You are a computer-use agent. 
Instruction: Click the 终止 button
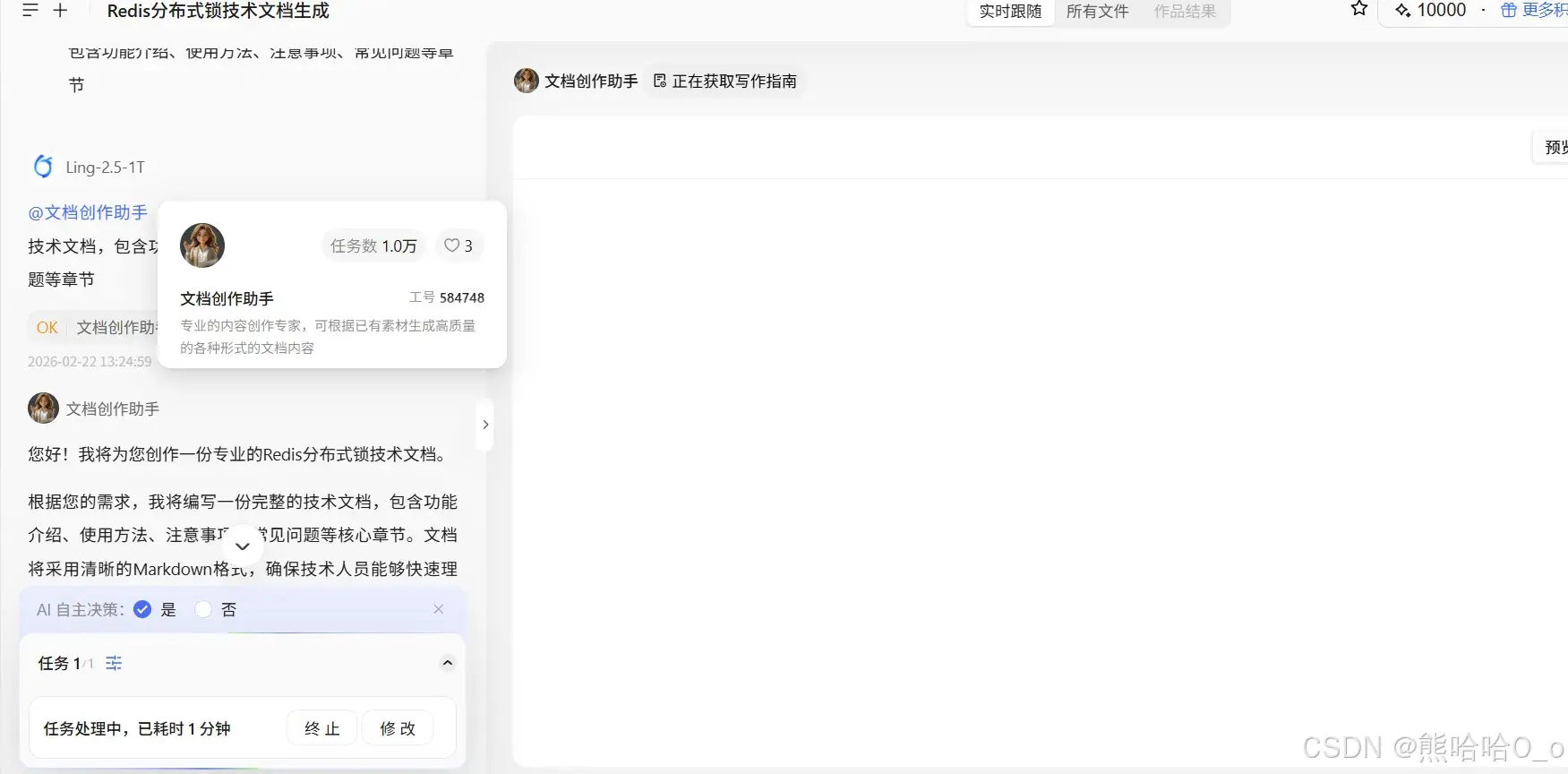(x=322, y=728)
